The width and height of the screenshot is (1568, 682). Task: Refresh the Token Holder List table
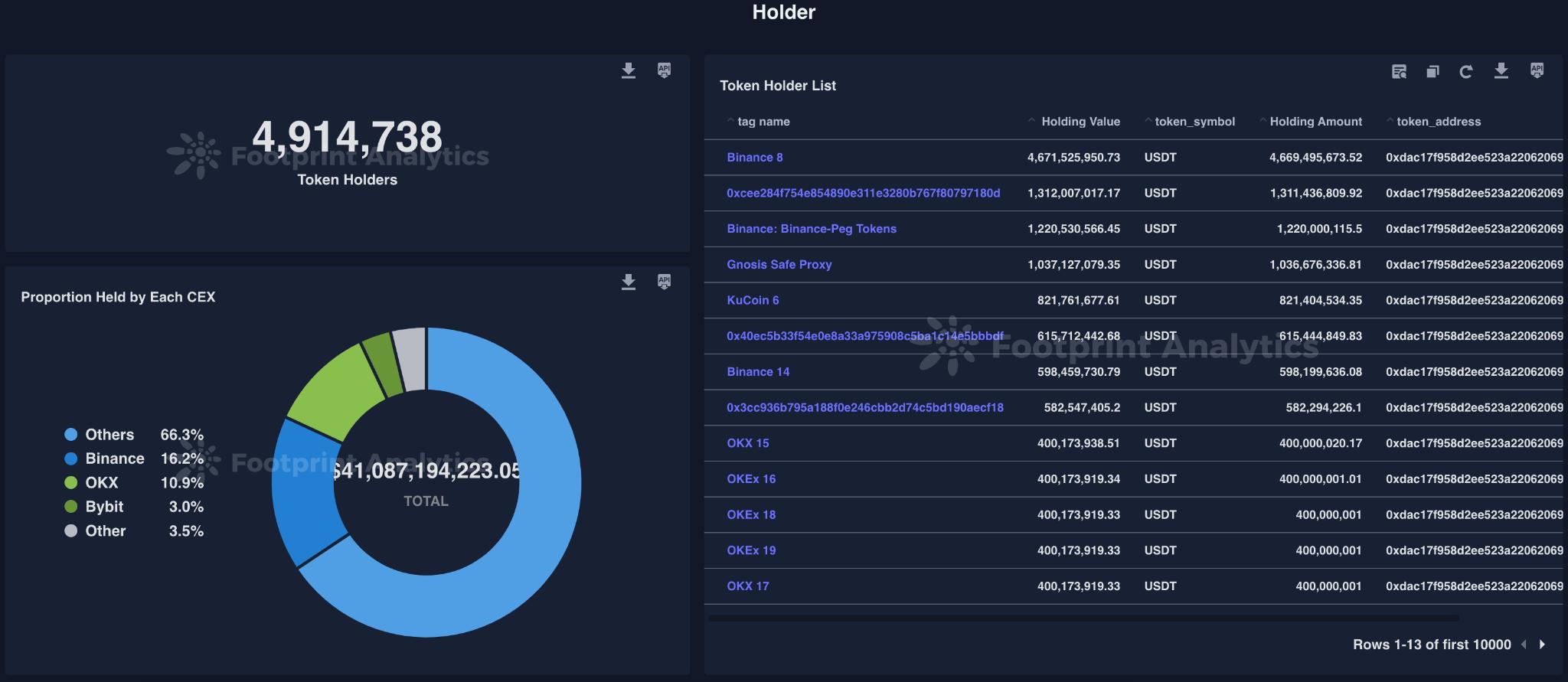[x=1466, y=72]
